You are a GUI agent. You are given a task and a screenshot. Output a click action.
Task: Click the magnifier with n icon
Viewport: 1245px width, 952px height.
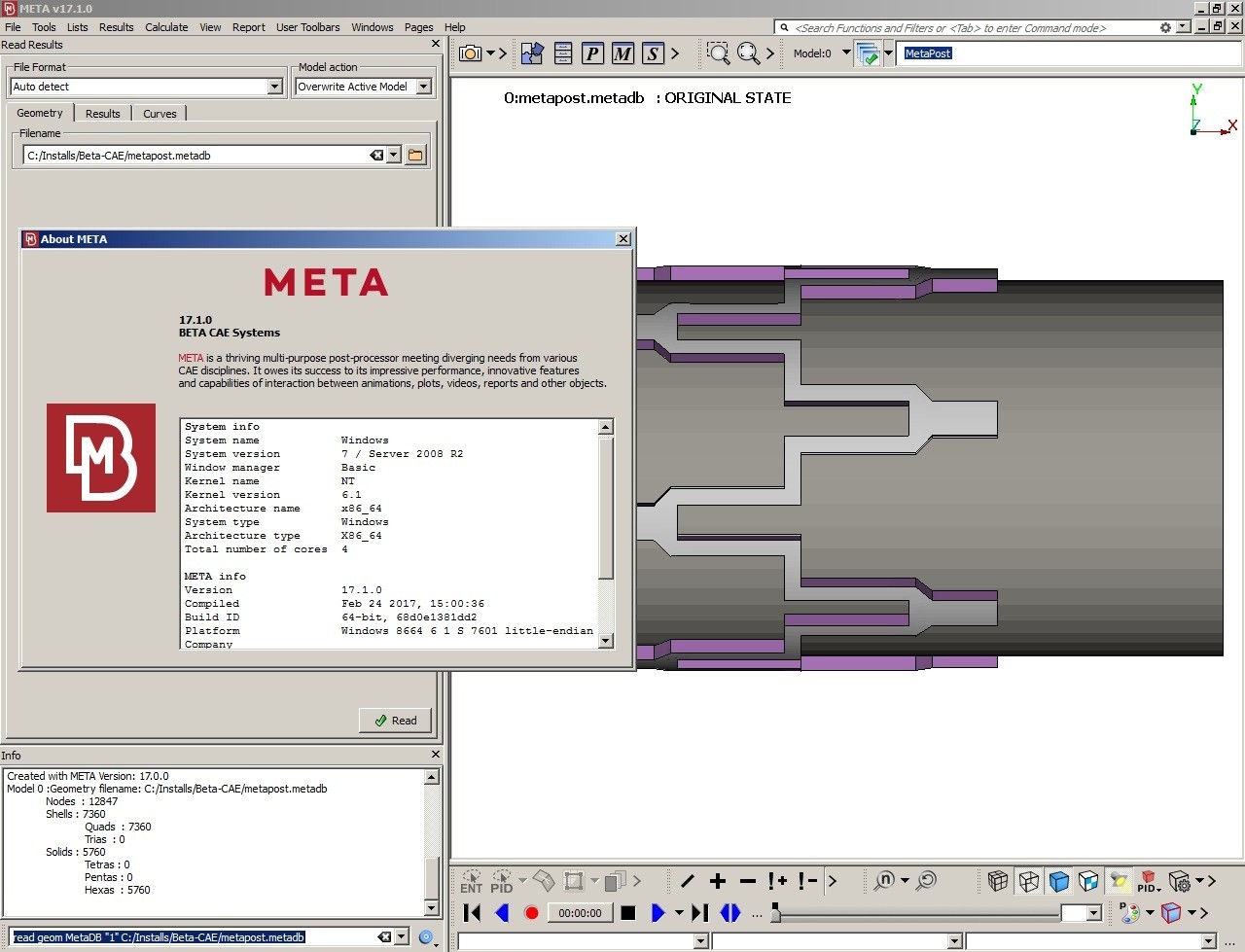pyautogui.click(x=884, y=881)
